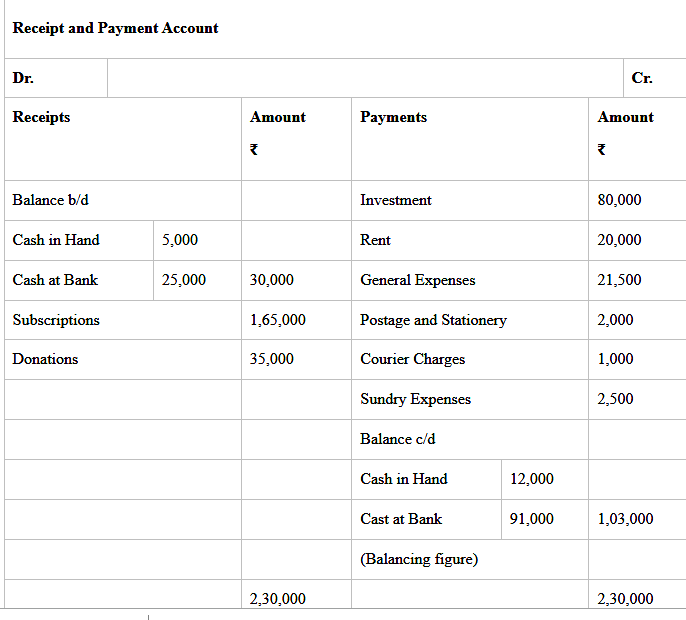The image size is (686, 620).
Task: Select the "Courier Charges" cell
Action: point(412,359)
